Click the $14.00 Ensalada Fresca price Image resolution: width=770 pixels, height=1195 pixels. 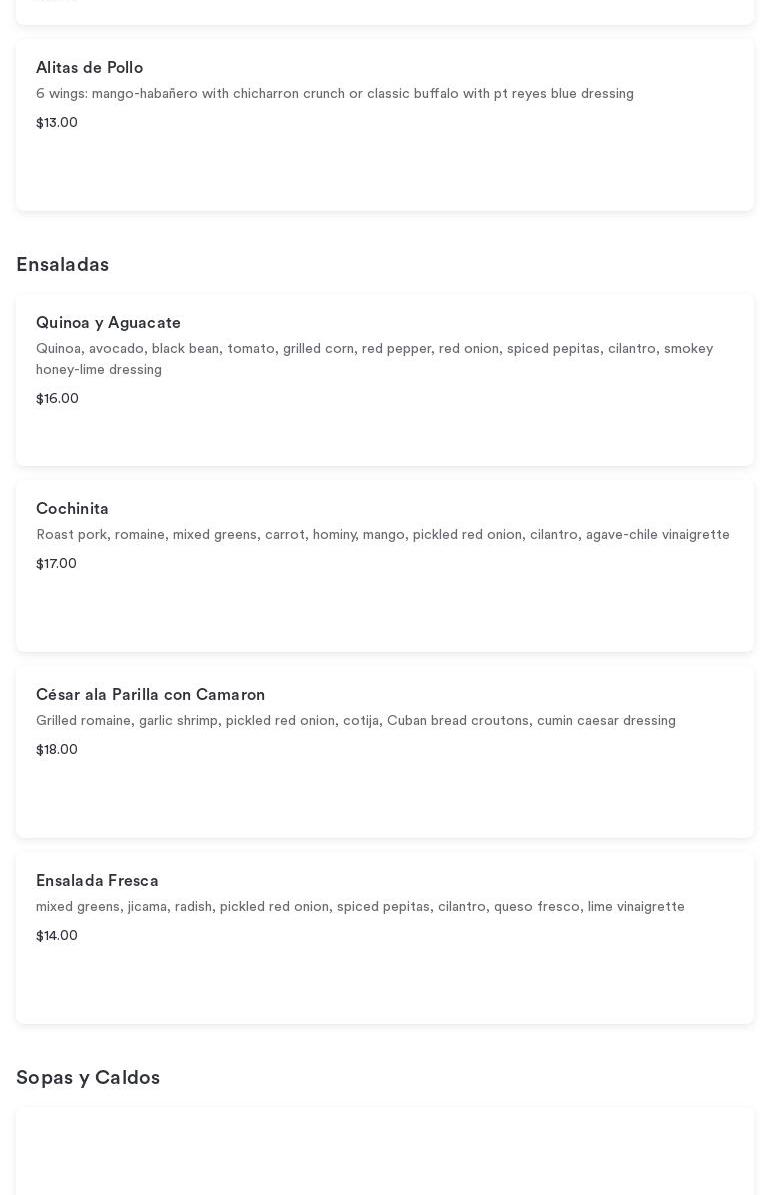pos(57,936)
